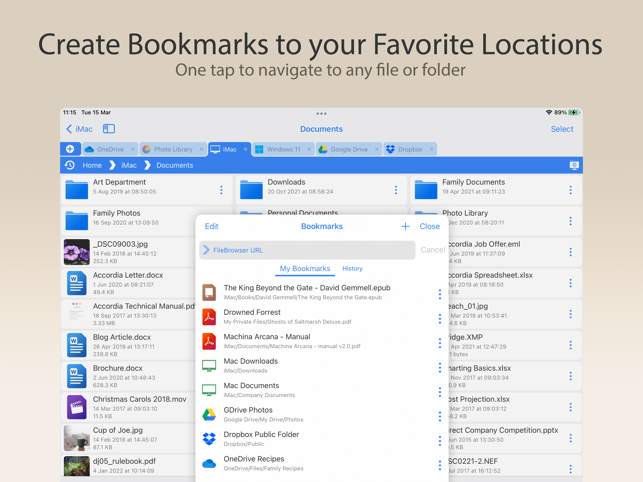Open Brochure.docx Word icon
This screenshot has width=643, height=482.
[x=77, y=376]
